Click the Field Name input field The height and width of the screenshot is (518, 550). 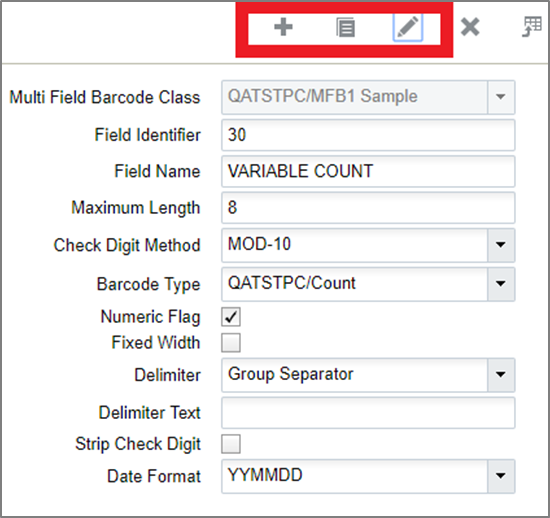[x=368, y=171]
